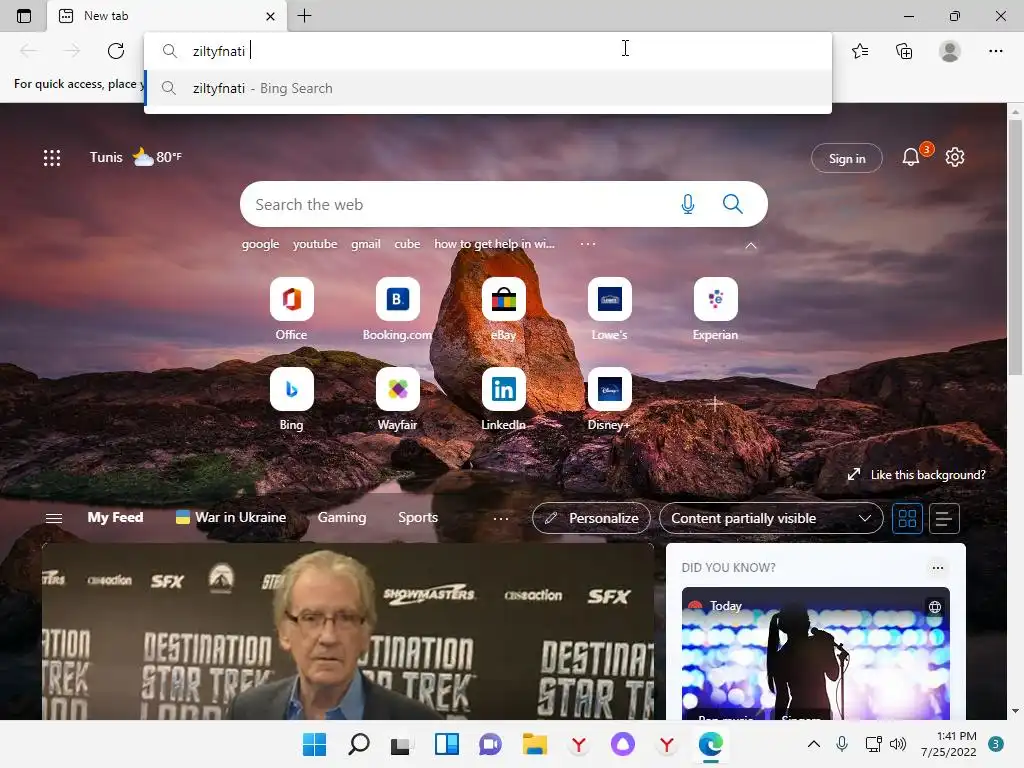Click Like this background link
This screenshot has width=1024, height=768.
pos(916,475)
